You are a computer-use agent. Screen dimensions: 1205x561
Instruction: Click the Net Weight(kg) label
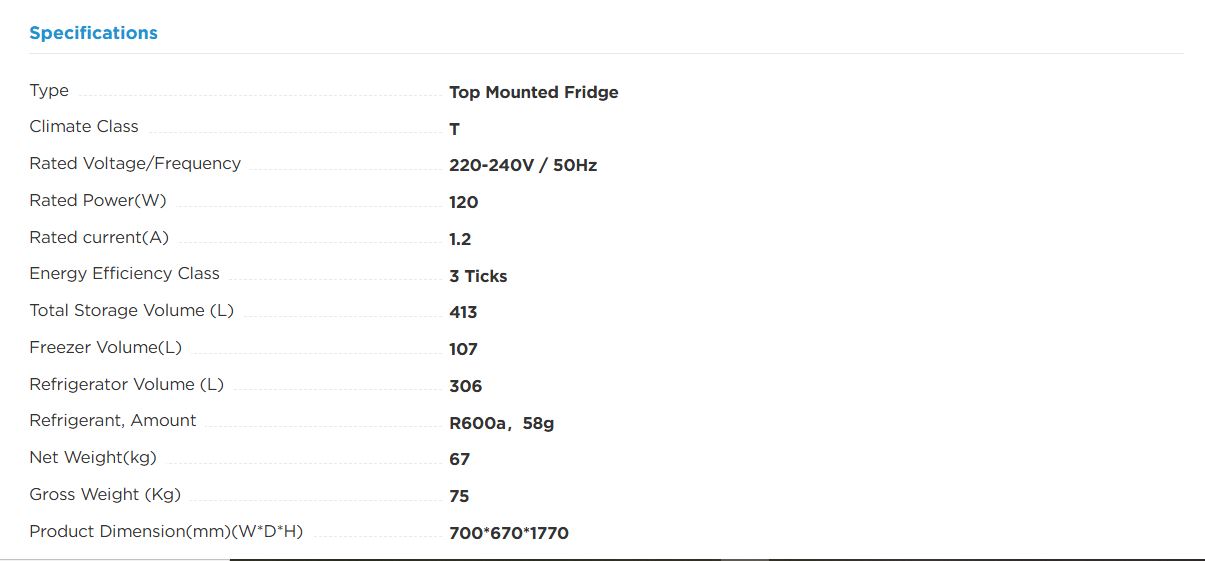click(93, 458)
